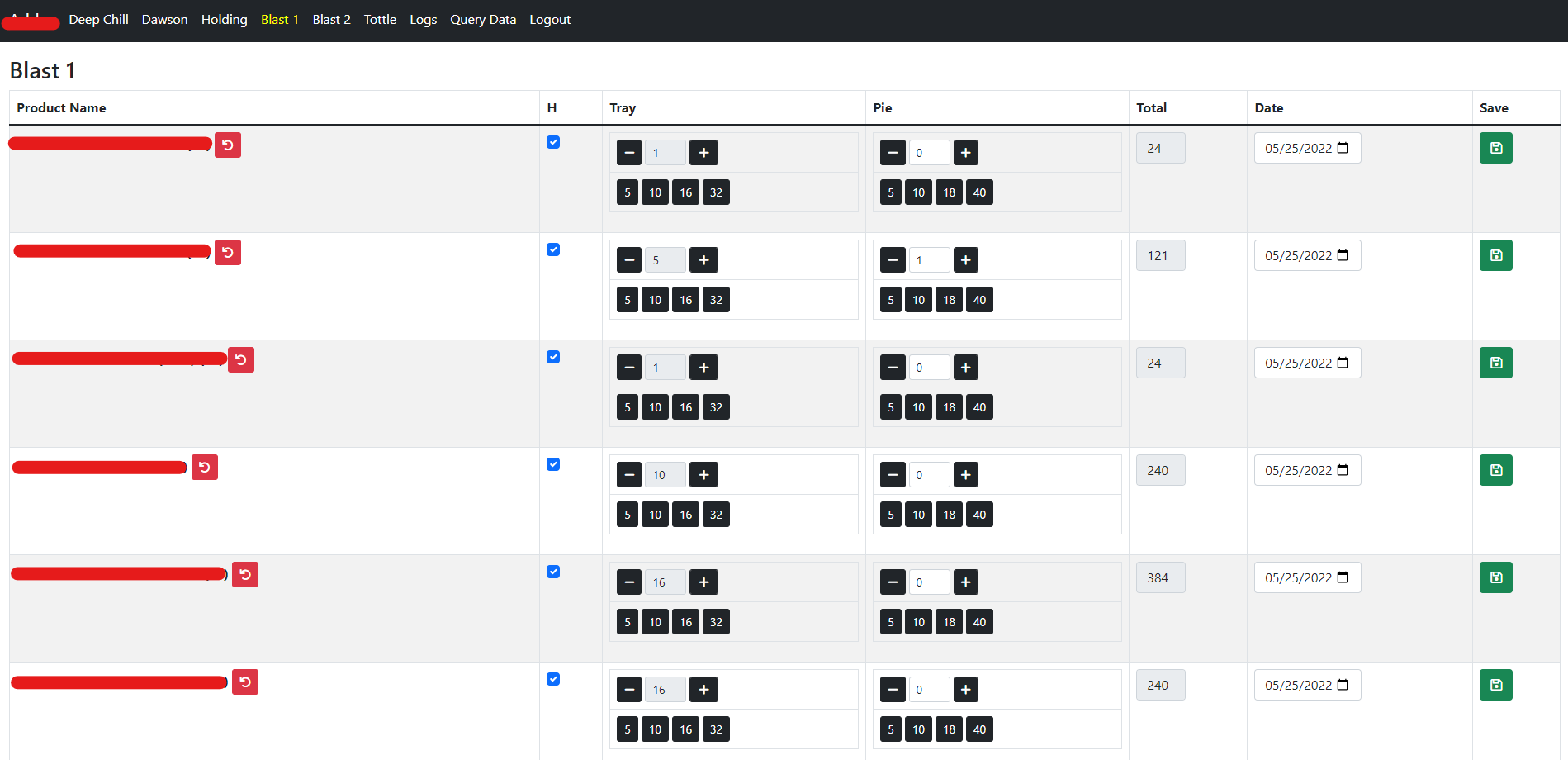The width and height of the screenshot is (1568, 760).
Task: Toggle the H checkbox on the third row
Action: point(553,357)
